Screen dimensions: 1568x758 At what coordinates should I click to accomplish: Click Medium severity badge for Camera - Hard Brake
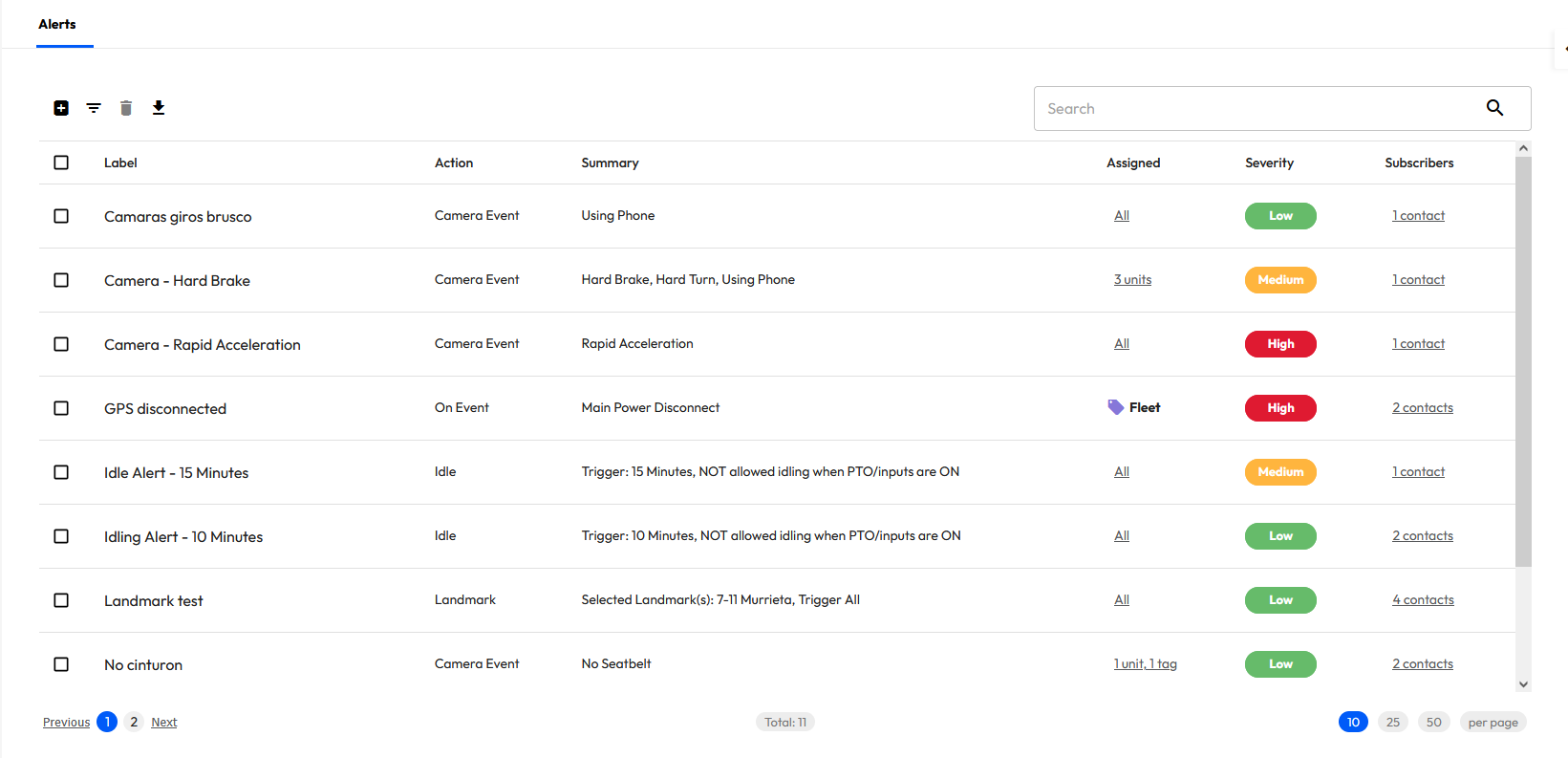click(1280, 280)
